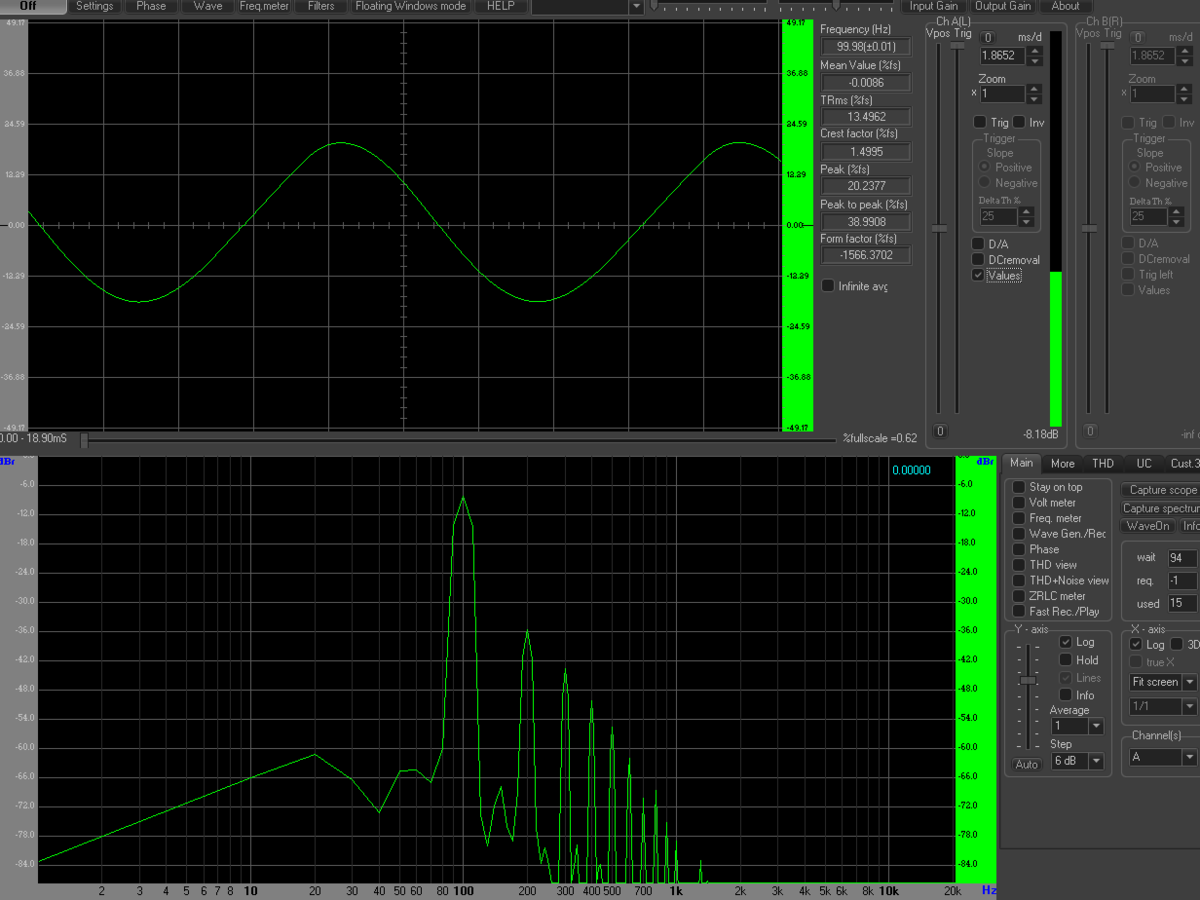Enable ZRLC meter checkbox
This screenshot has height=900, width=1200.
pos(1019,596)
